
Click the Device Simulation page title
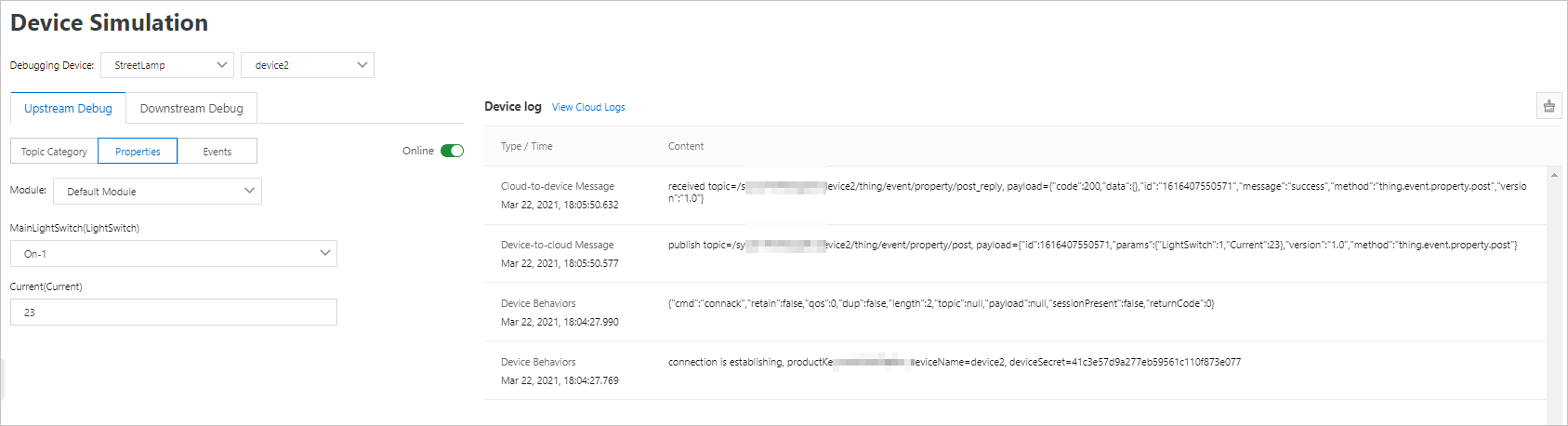click(110, 22)
